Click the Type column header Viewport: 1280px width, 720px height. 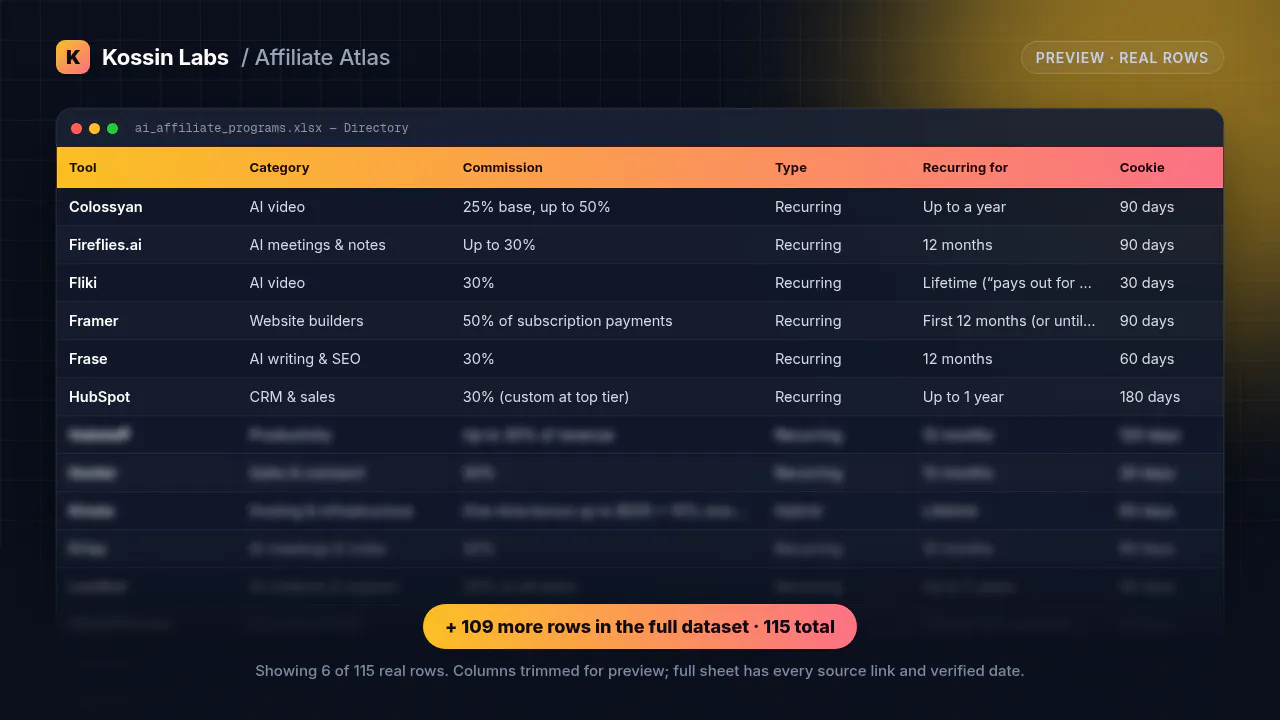791,168
